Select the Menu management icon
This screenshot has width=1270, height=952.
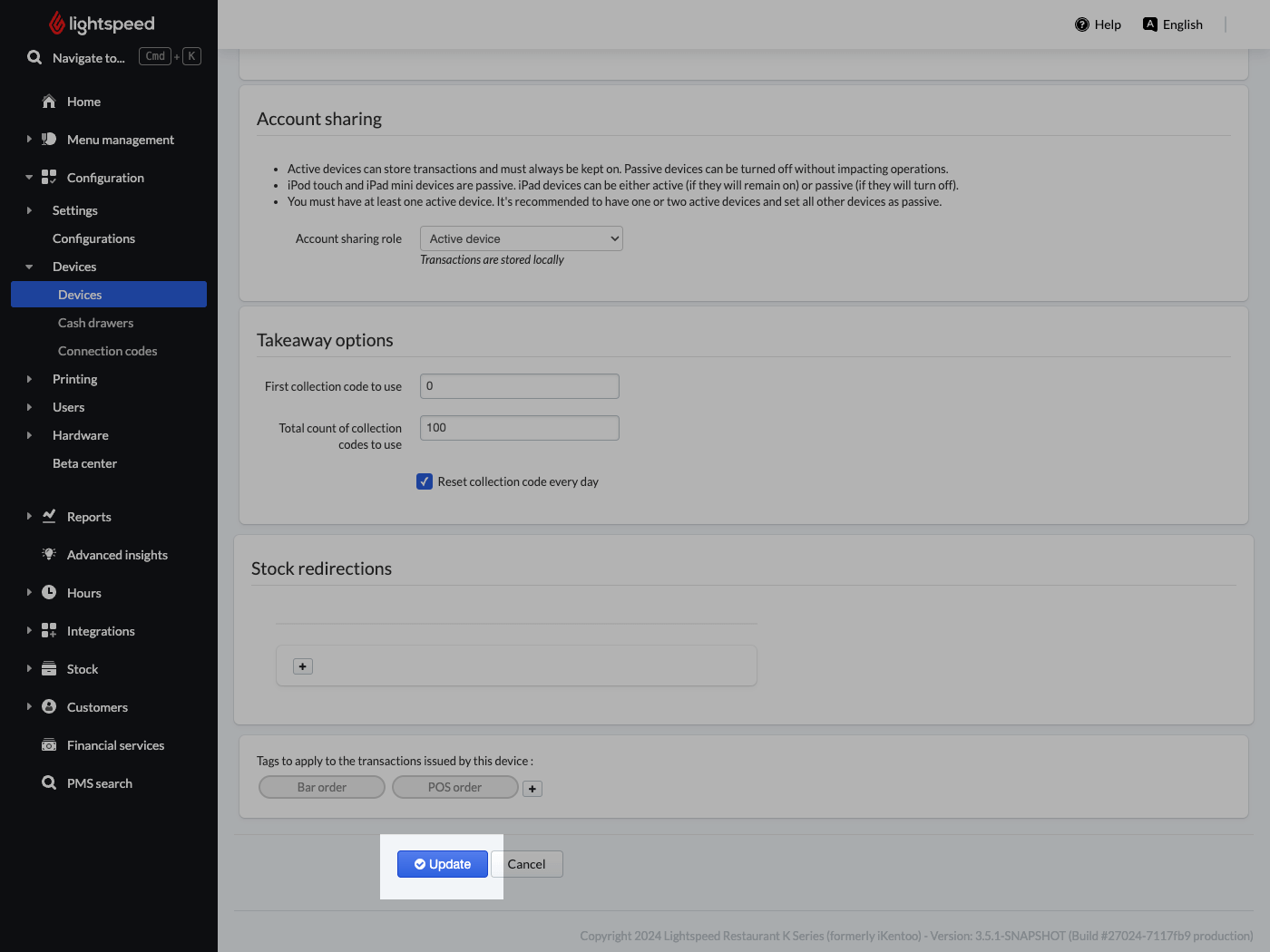click(48, 139)
